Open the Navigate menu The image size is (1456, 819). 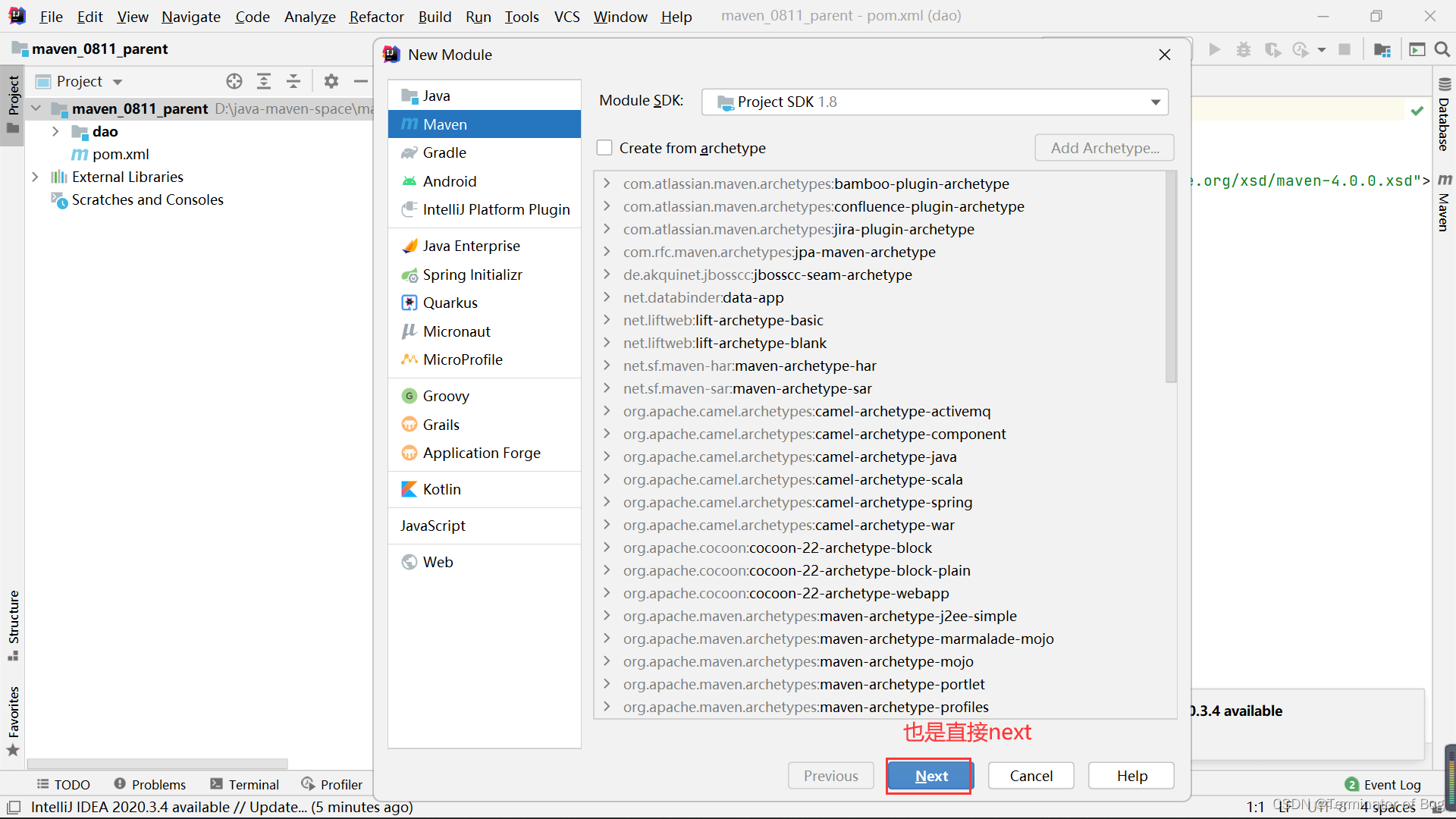coord(191,17)
